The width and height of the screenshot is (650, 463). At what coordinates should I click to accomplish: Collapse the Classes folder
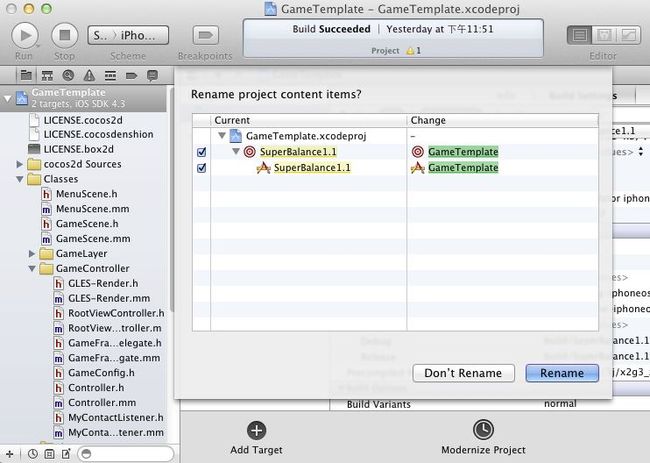(19, 179)
